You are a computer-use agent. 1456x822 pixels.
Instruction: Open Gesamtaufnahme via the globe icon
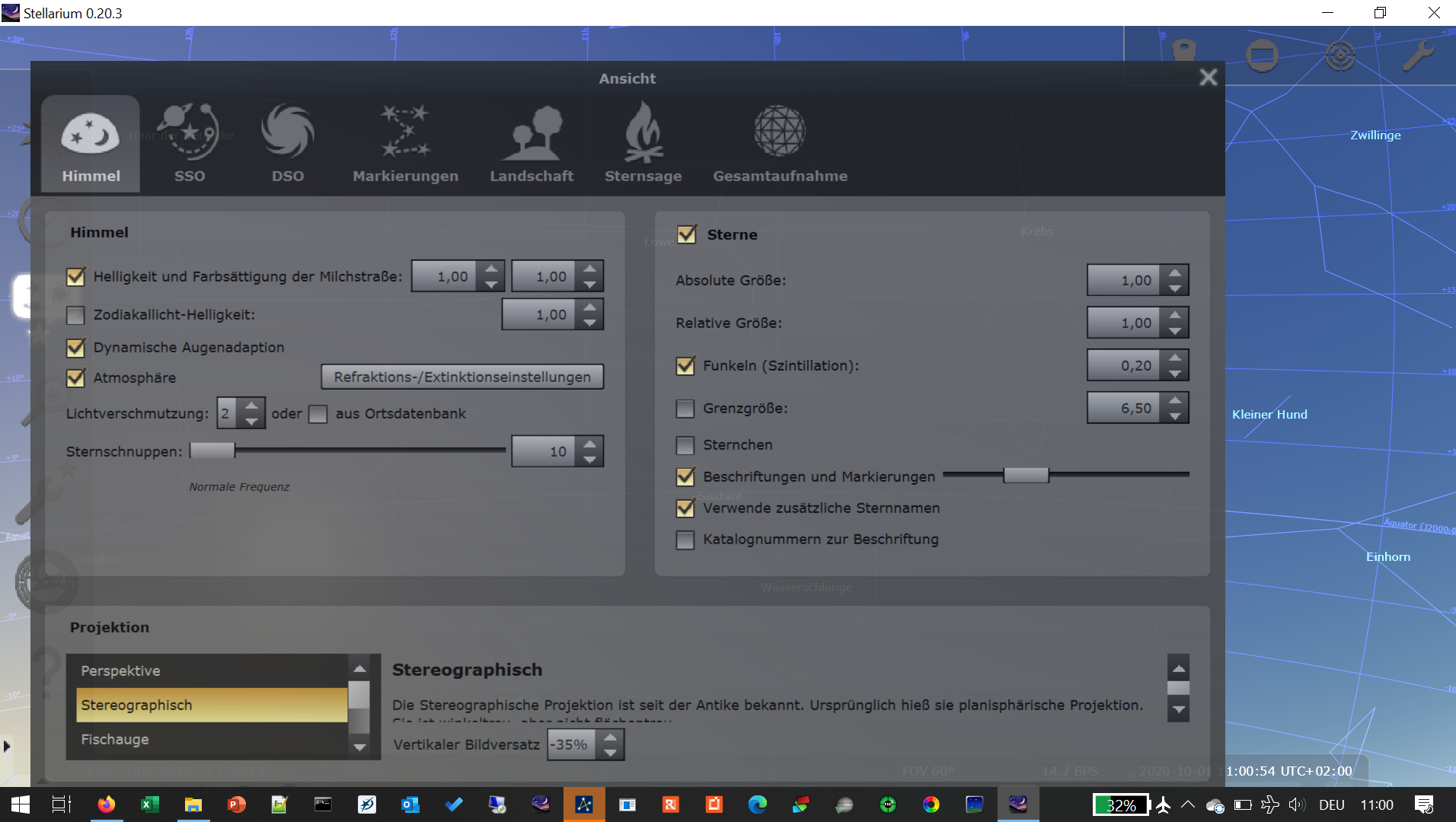pyautogui.click(x=780, y=141)
